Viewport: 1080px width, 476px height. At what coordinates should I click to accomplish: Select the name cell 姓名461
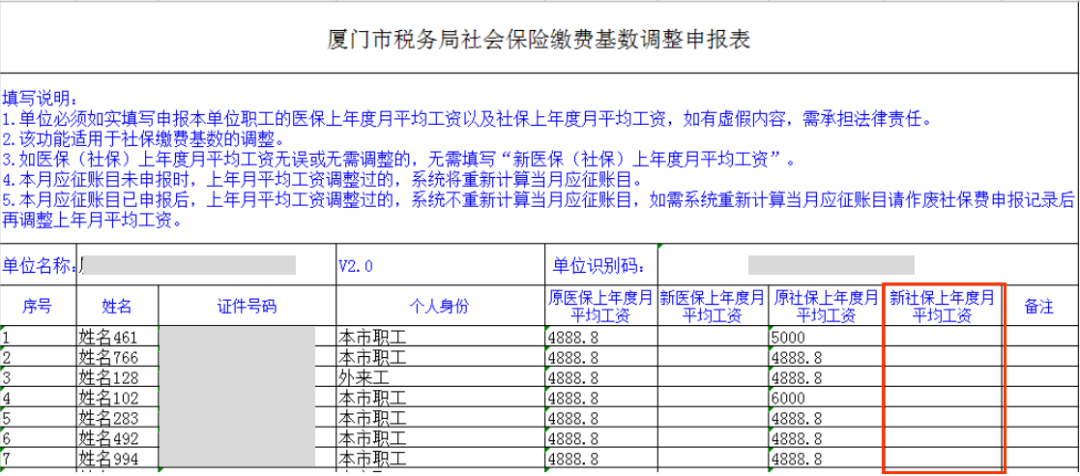point(117,337)
